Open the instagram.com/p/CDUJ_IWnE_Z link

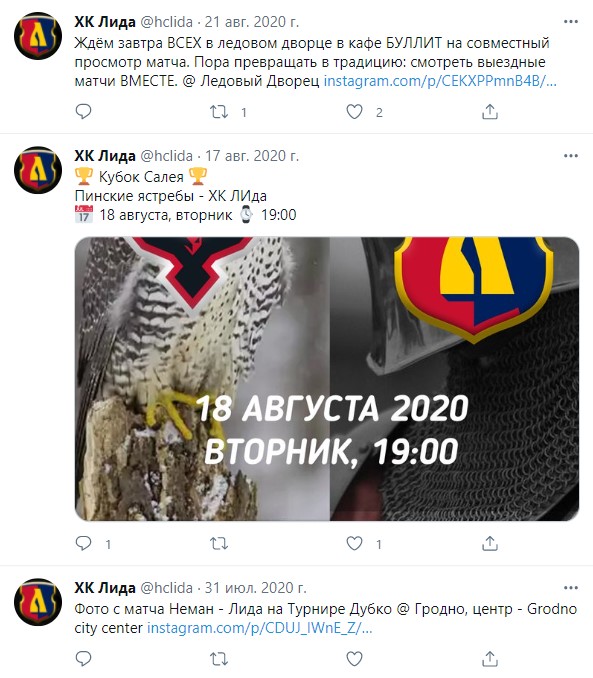click(x=260, y=628)
